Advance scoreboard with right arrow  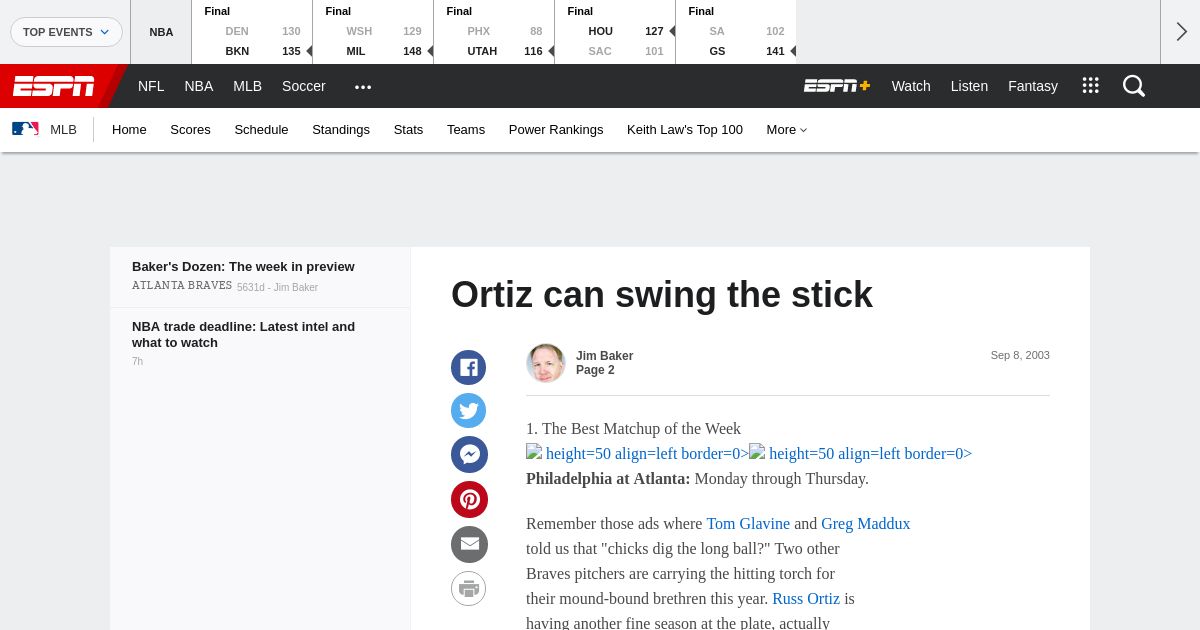(1181, 32)
